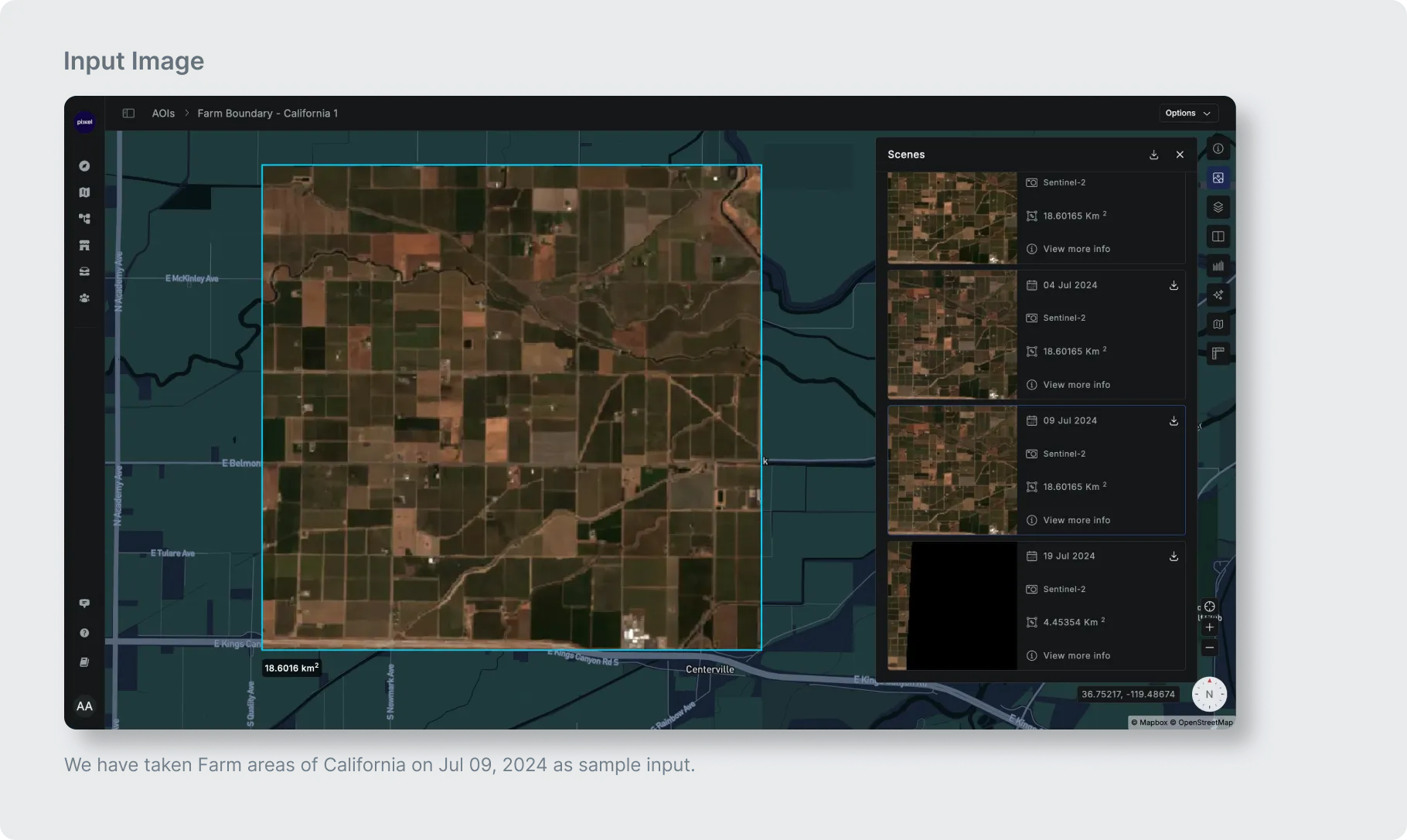This screenshot has width=1407, height=840.
Task: View more info for 19 Jul 2024 scene
Action: tap(1068, 655)
